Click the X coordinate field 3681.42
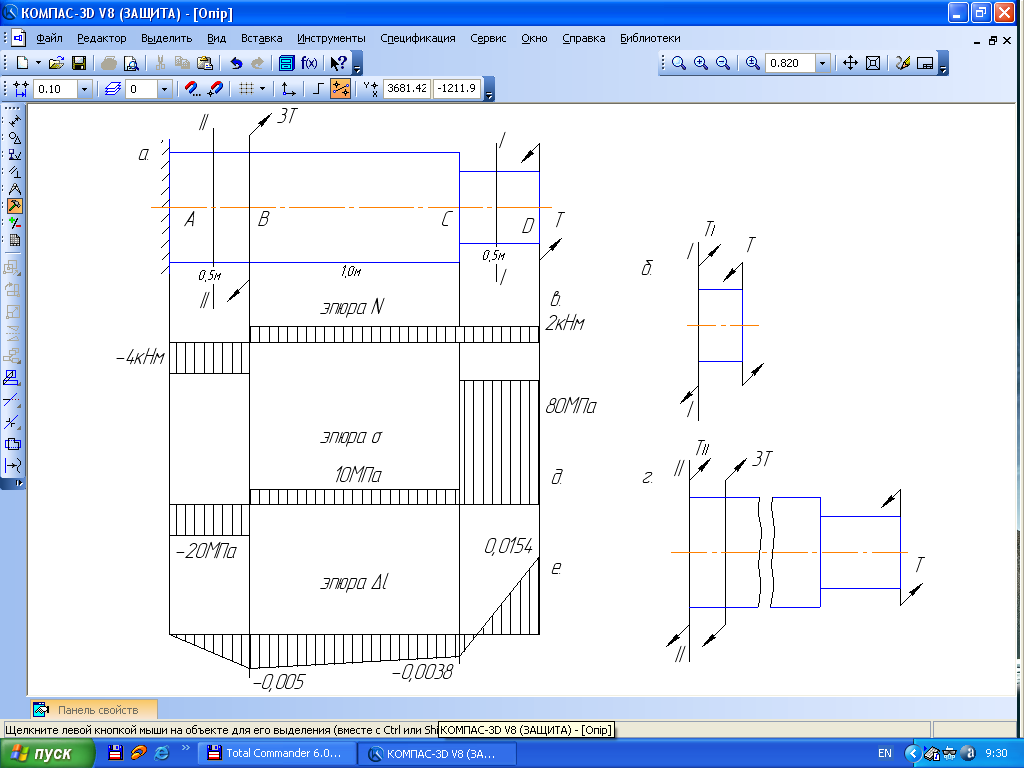This screenshot has height=768, width=1024. pyautogui.click(x=407, y=88)
